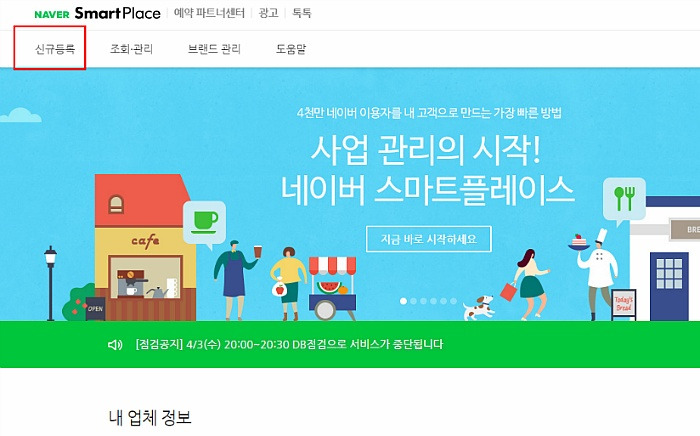Click the chef holding a cake

(x=595, y=274)
